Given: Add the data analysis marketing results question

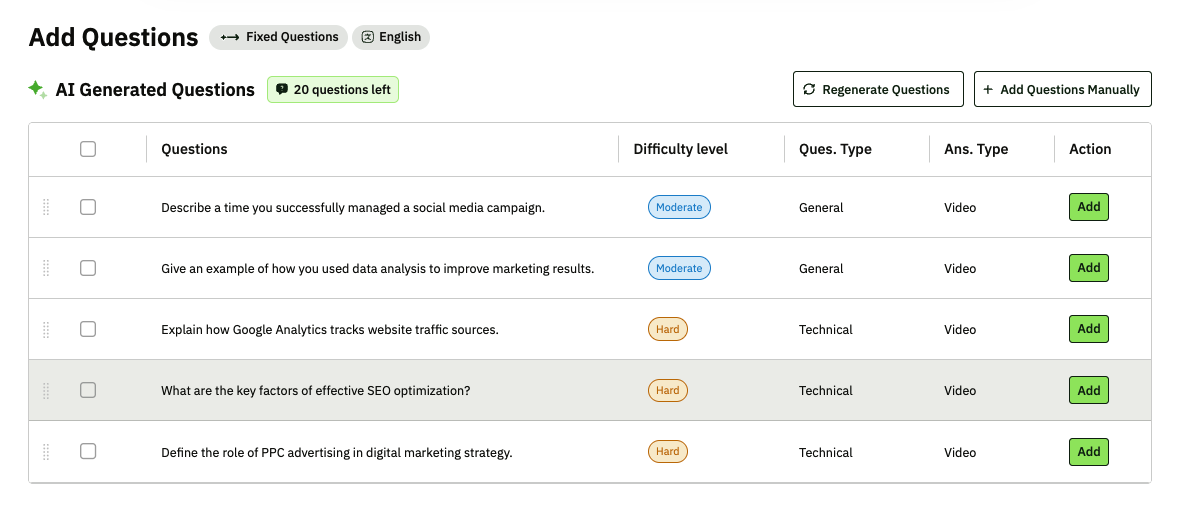Looking at the screenshot, I should [1088, 268].
